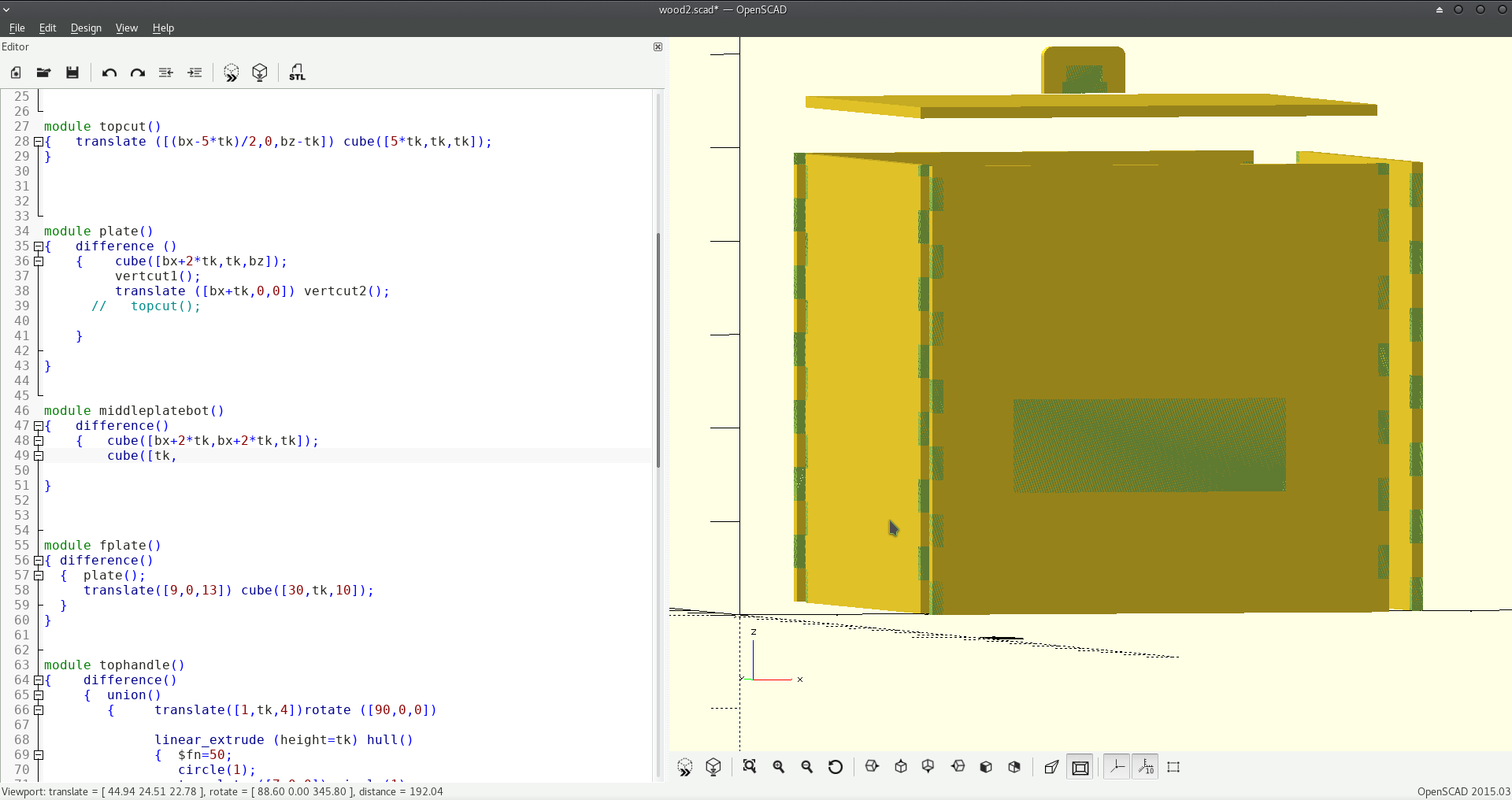Screen dimensions: 1512x800
Task: Collapse the fold marker at line 56
Action: click(38, 561)
